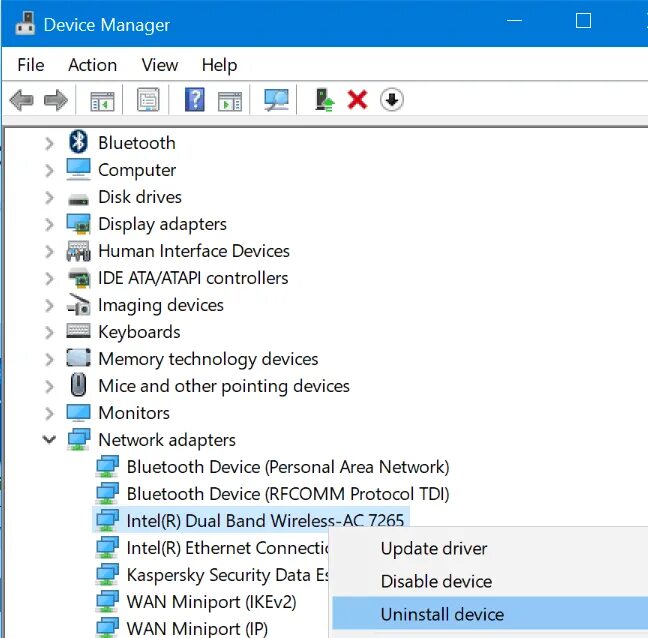Click the Human Interface Devices icon
The height and width of the screenshot is (638, 648).
78,251
